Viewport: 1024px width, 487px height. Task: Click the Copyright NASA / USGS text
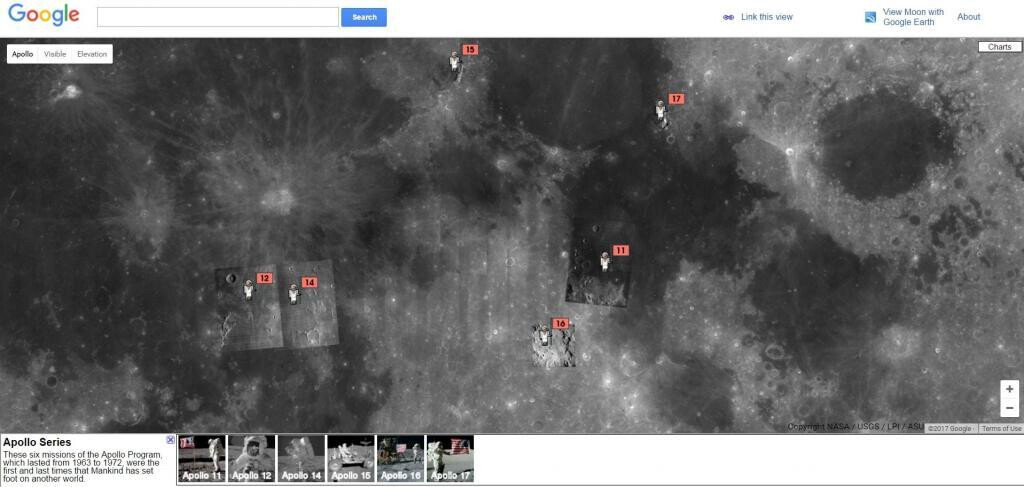tap(856, 427)
